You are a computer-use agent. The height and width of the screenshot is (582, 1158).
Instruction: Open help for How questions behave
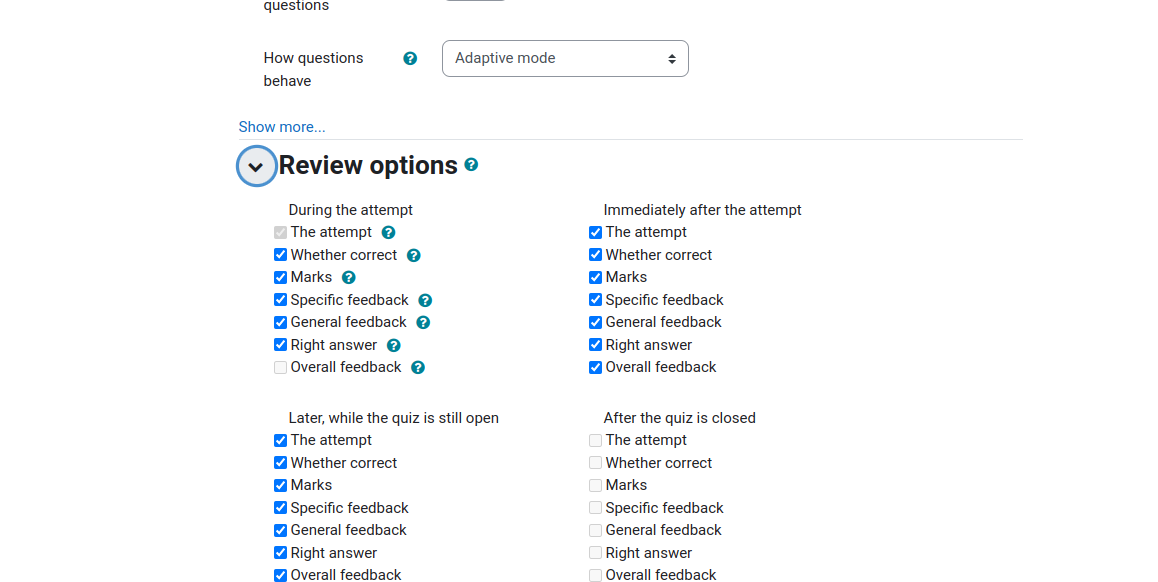(410, 58)
